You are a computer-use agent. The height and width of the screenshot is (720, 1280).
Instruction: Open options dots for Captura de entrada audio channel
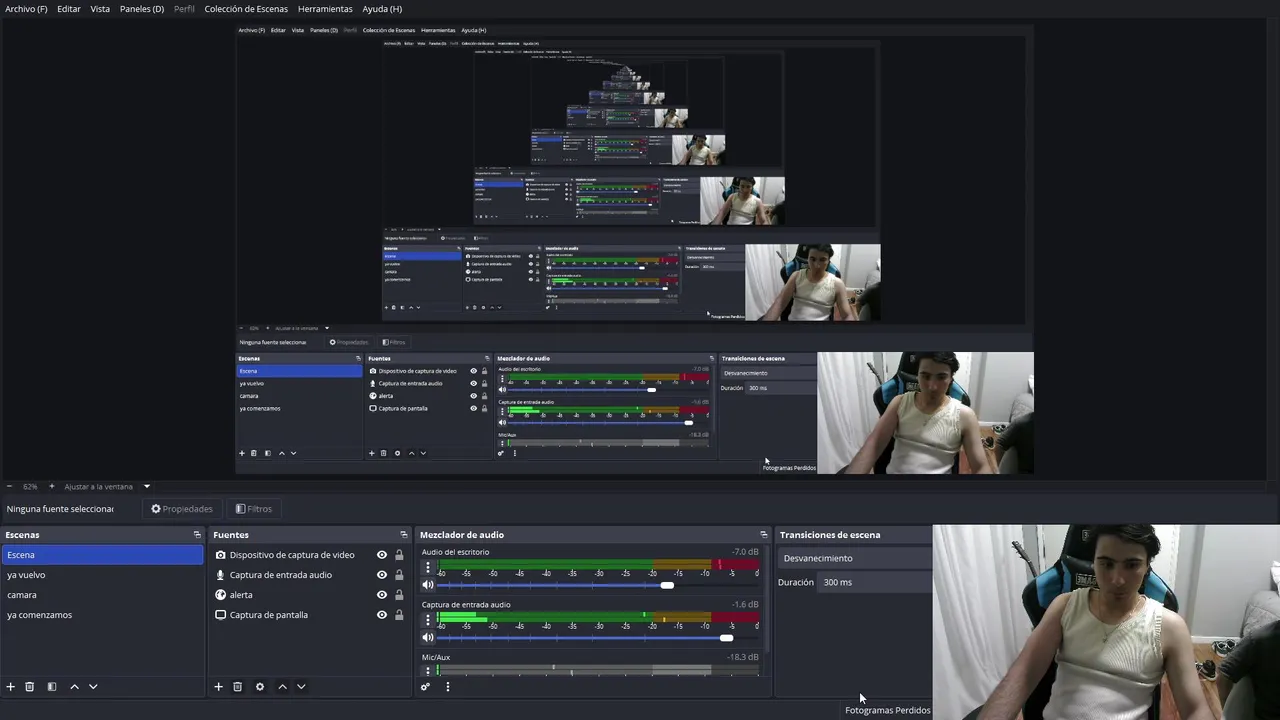(428, 620)
